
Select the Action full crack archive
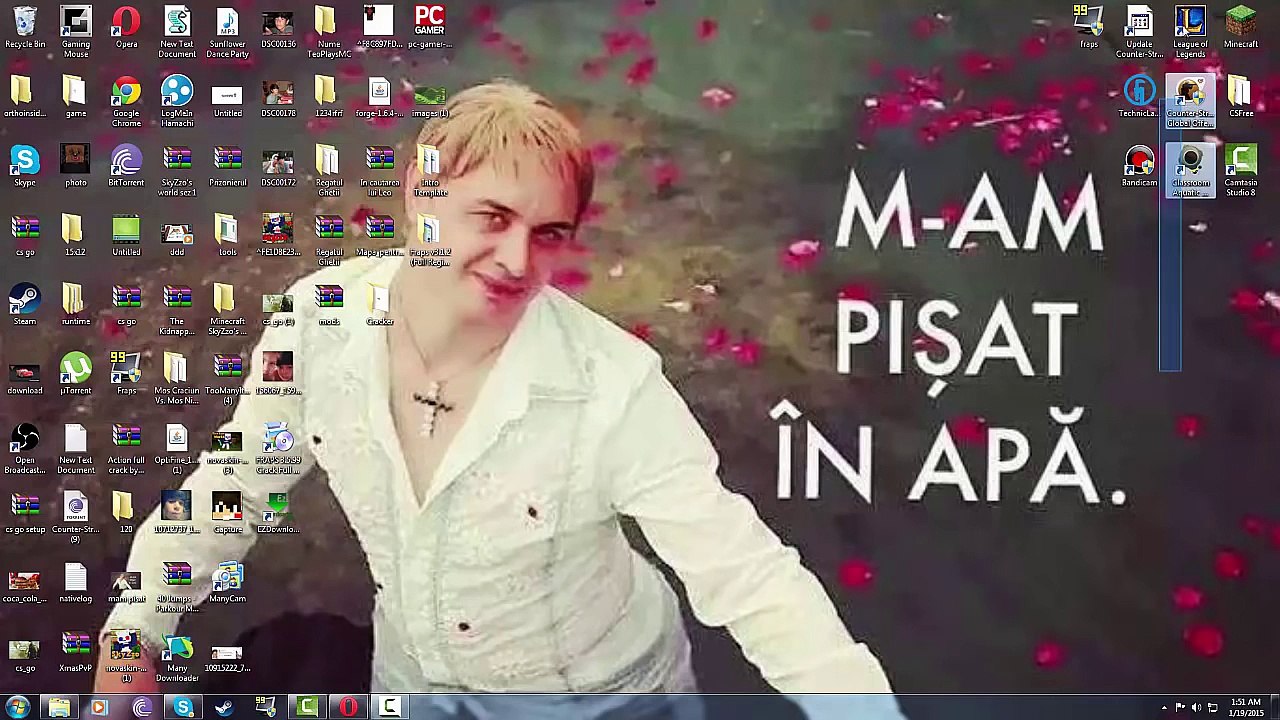pos(126,448)
